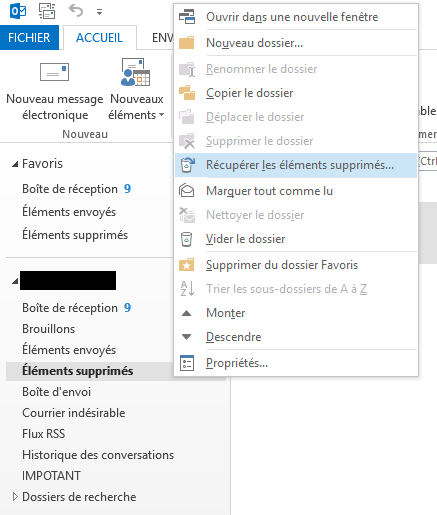Collapse the Favoris section
Viewport: 437px width, 515px height.
point(15,164)
